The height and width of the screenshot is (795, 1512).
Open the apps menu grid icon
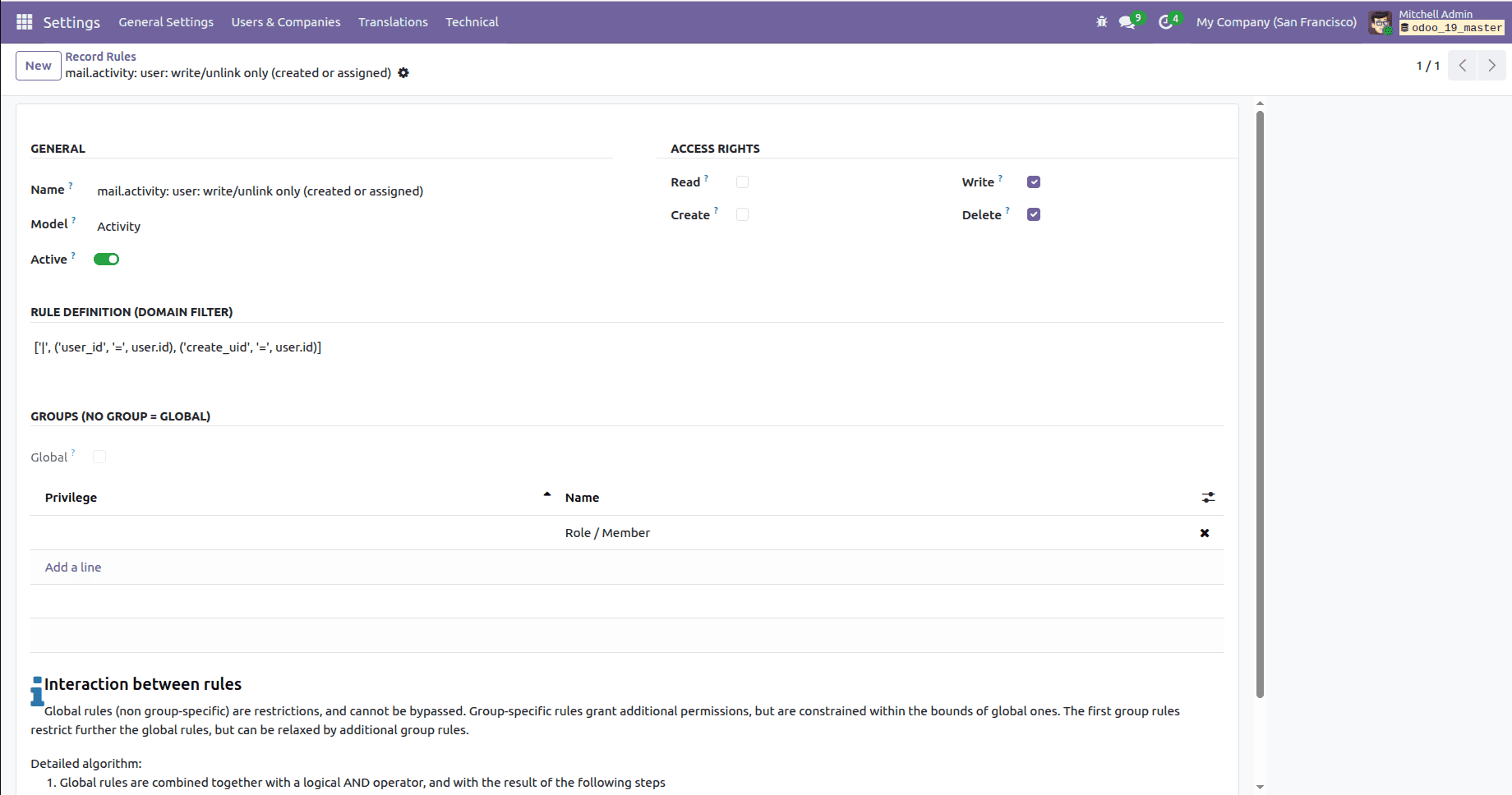pos(24,22)
